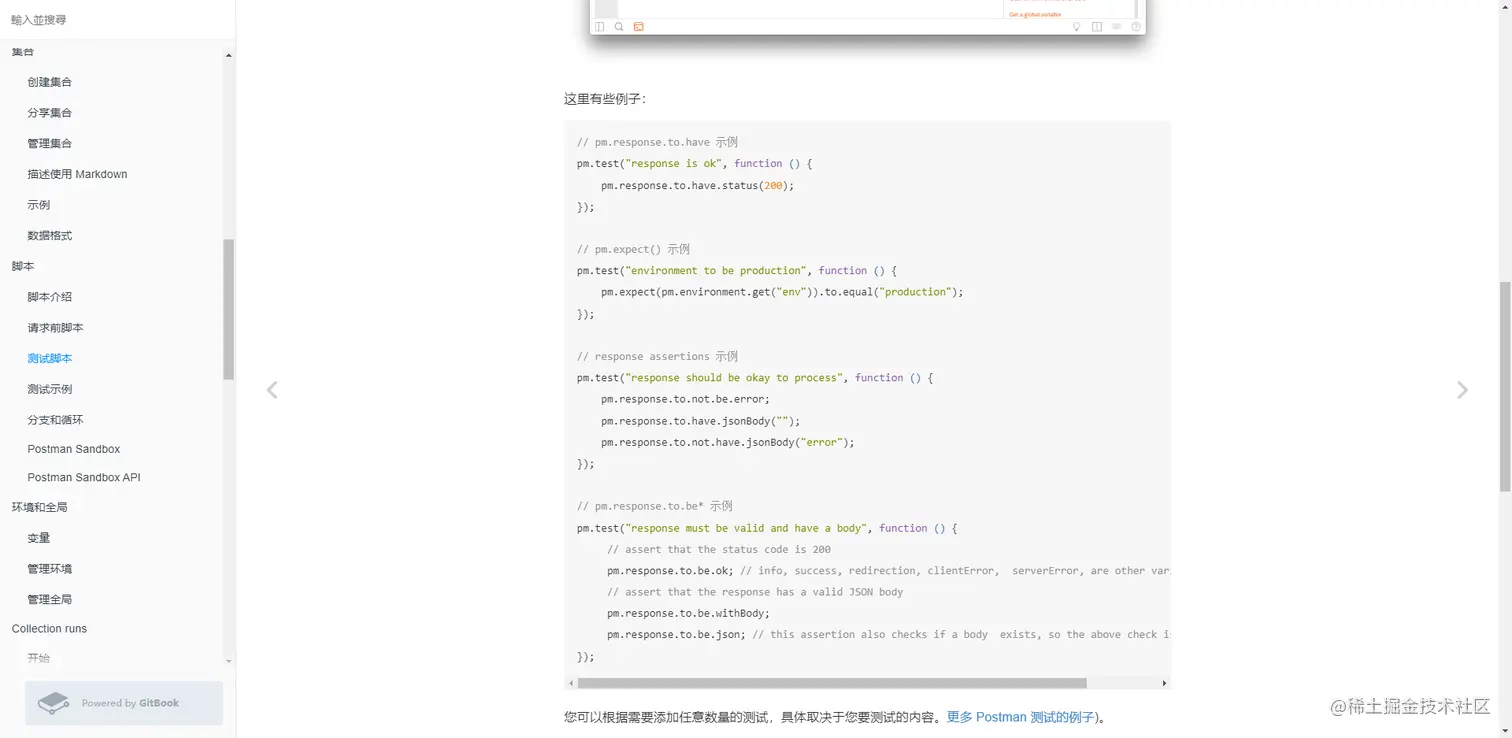
Task: Open the 管理集合 page
Action: 50,143
